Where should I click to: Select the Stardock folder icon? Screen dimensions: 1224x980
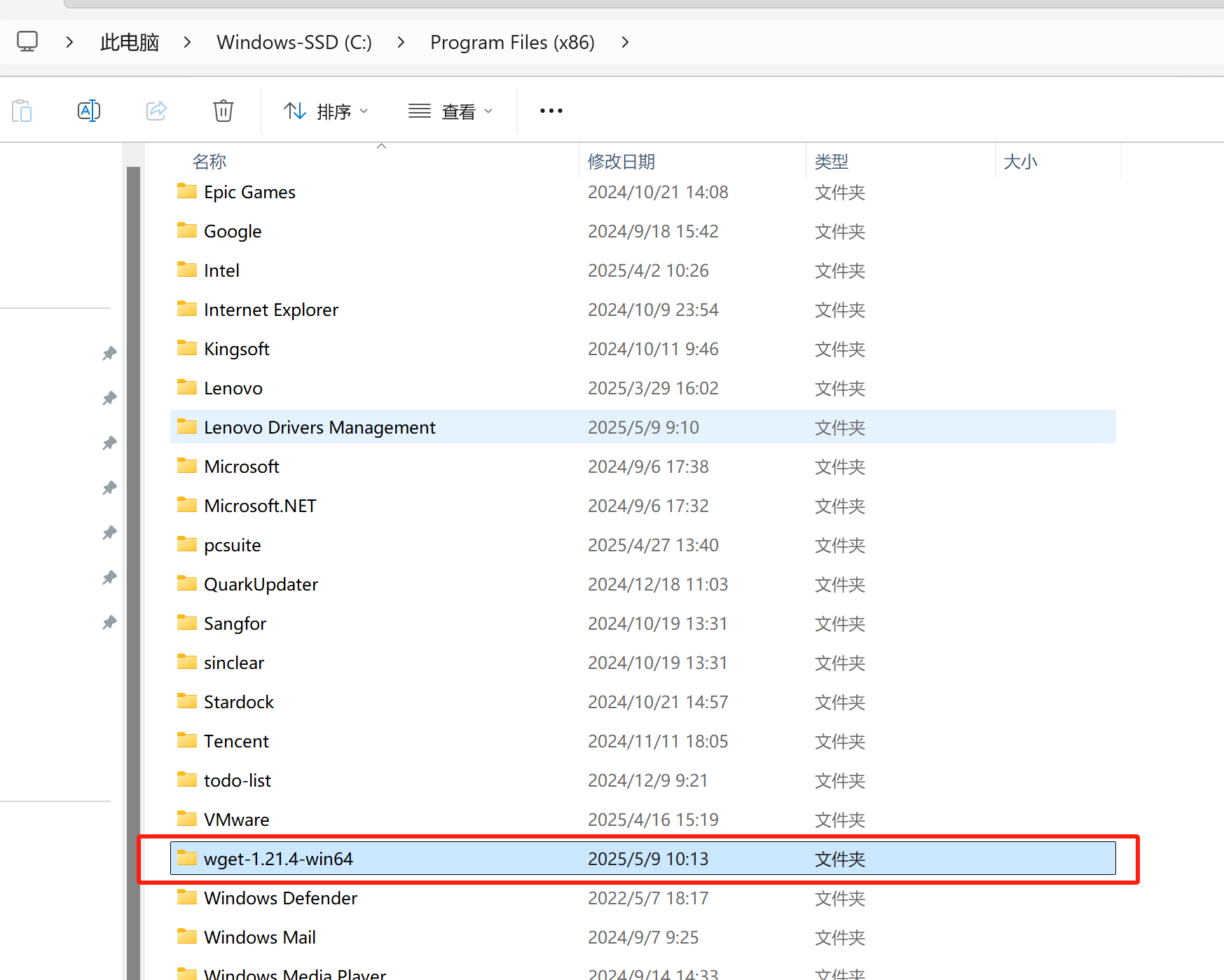tap(187, 701)
